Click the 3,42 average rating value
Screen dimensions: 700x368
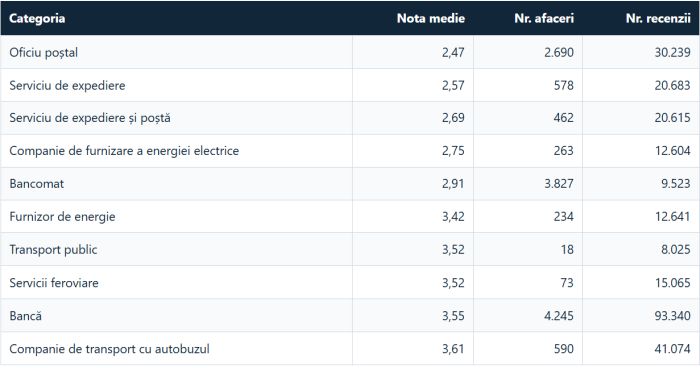coord(453,217)
